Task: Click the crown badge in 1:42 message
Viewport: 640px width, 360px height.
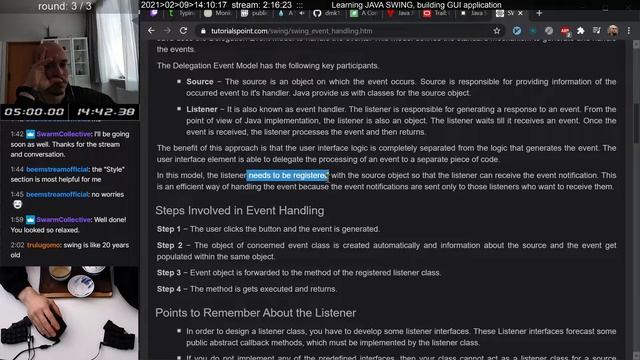Action: [31, 134]
